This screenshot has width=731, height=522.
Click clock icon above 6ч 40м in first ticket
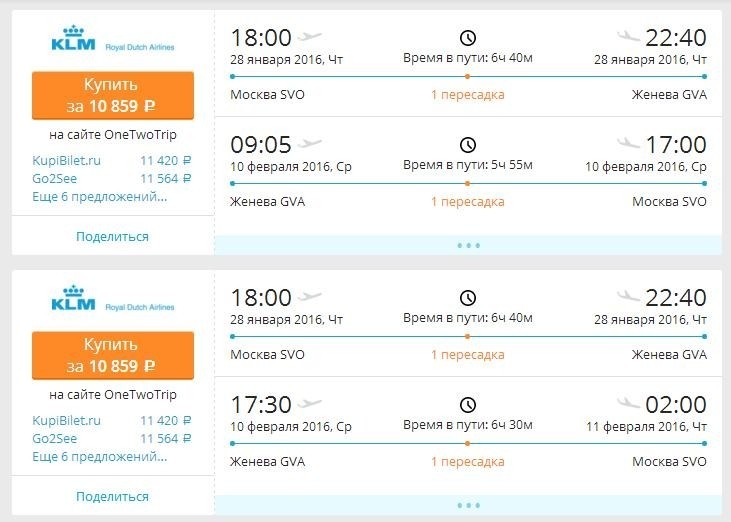(x=468, y=38)
